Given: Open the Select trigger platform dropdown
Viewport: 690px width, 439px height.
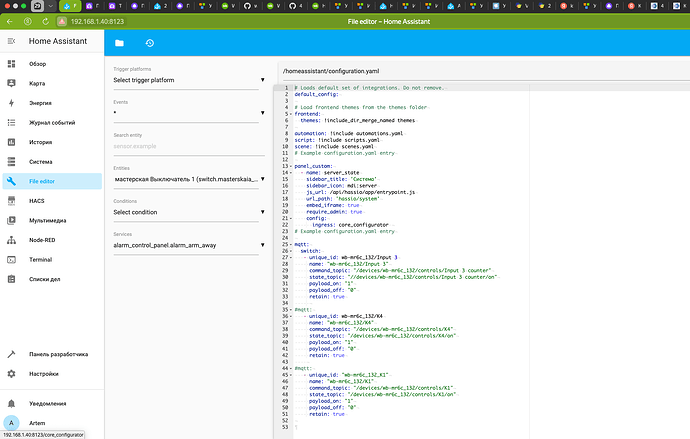Looking at the screenshot, I should [189, 80].
